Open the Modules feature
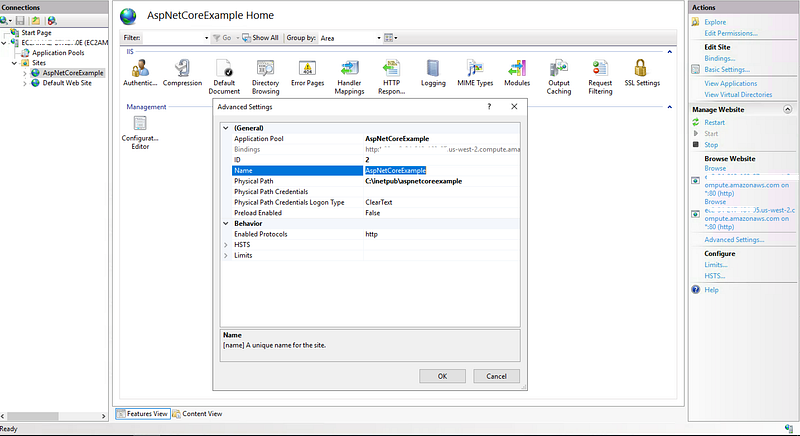The image size is (800, 436). [517, 72]
